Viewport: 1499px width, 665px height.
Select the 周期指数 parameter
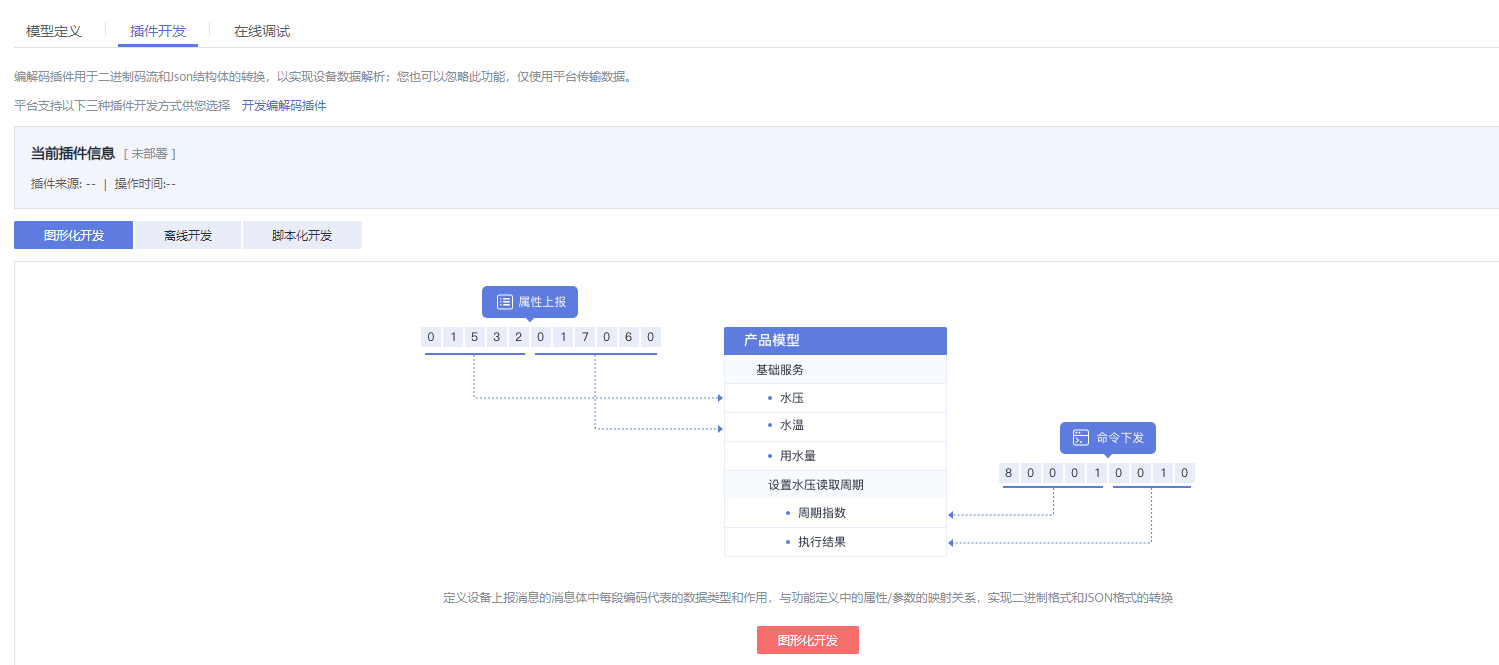pyautogui.click(x=822, y=513)
